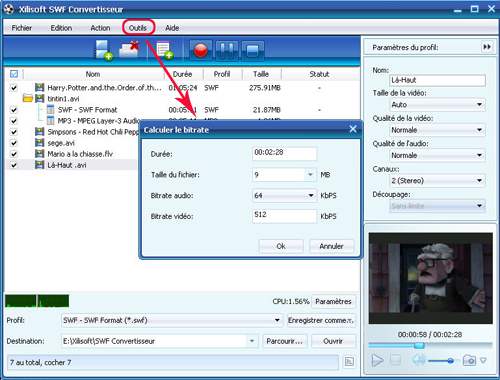Viewport: 500px width, 380px height.
Task: Open the Edition menu
Action: point(61,28)
